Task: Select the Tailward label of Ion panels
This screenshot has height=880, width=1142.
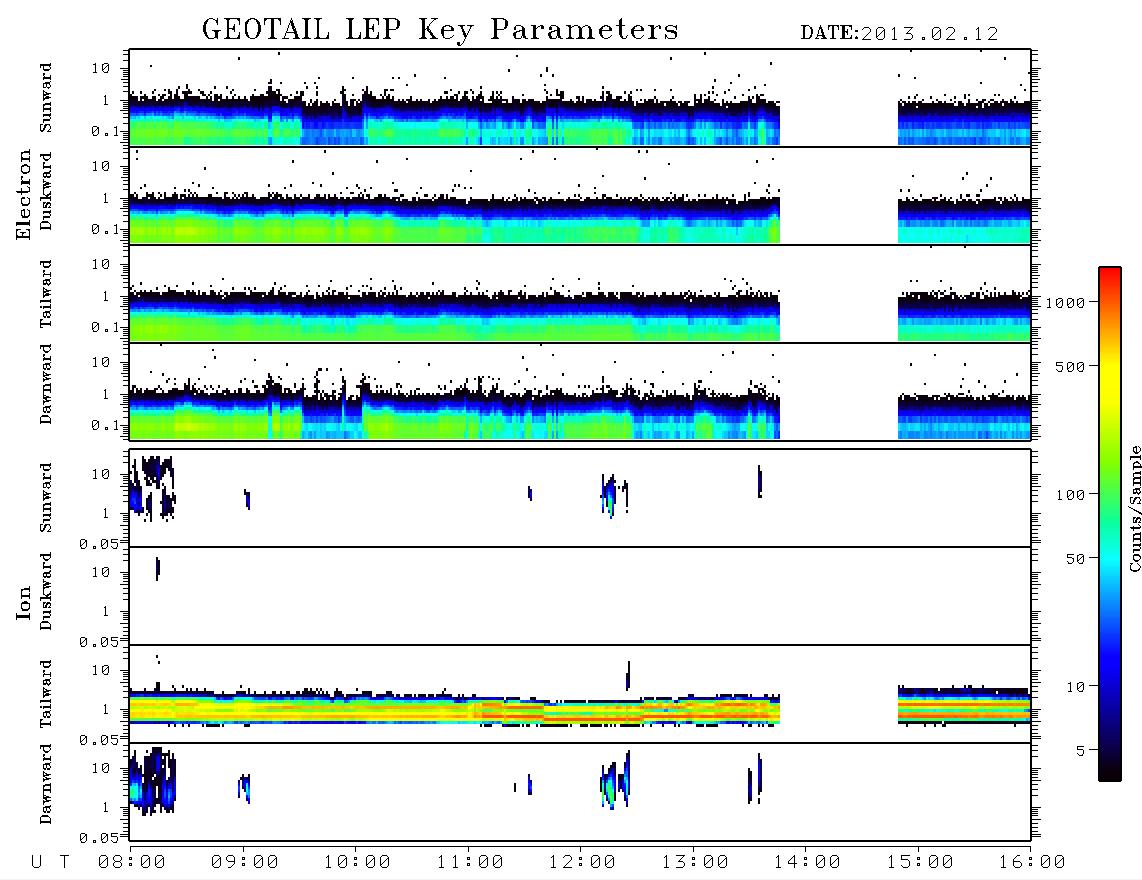Action: pyautogui.click(x=46, y=694)
